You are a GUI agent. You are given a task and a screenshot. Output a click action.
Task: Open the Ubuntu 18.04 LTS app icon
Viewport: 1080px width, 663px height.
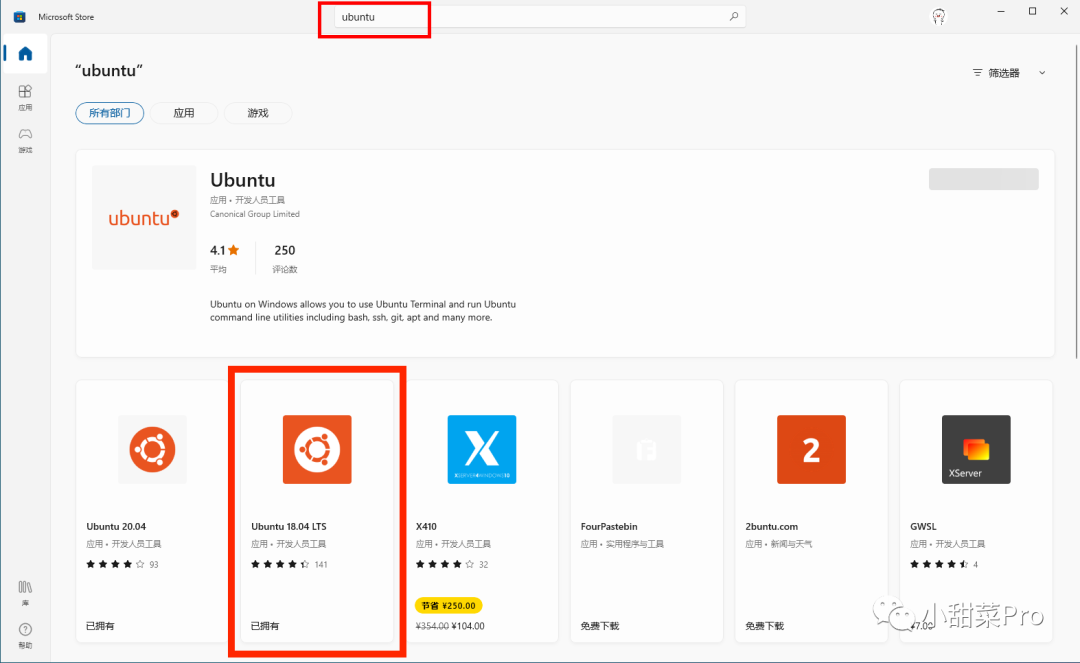[317, 449]
